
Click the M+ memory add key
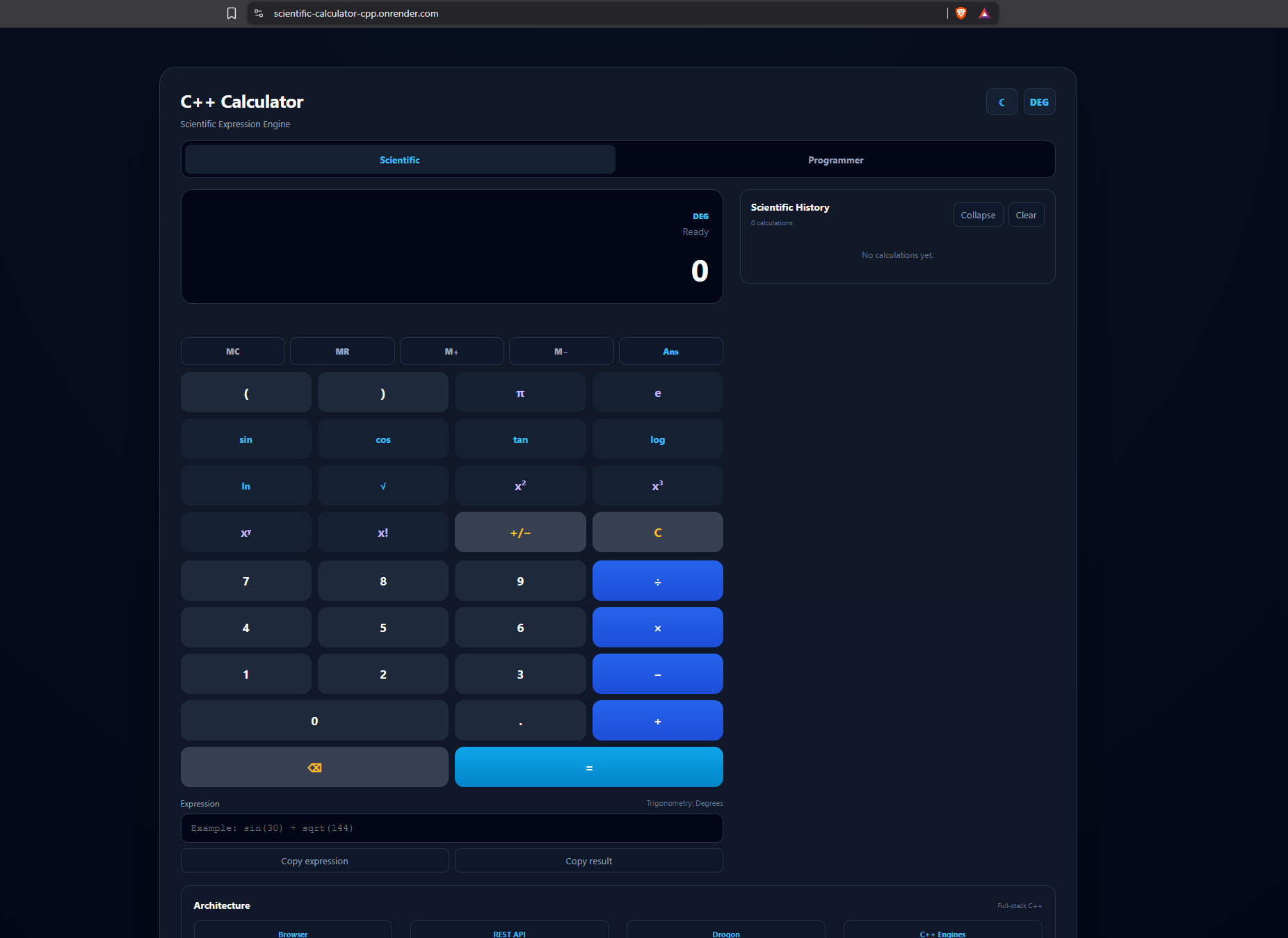[x=452, y=351]
